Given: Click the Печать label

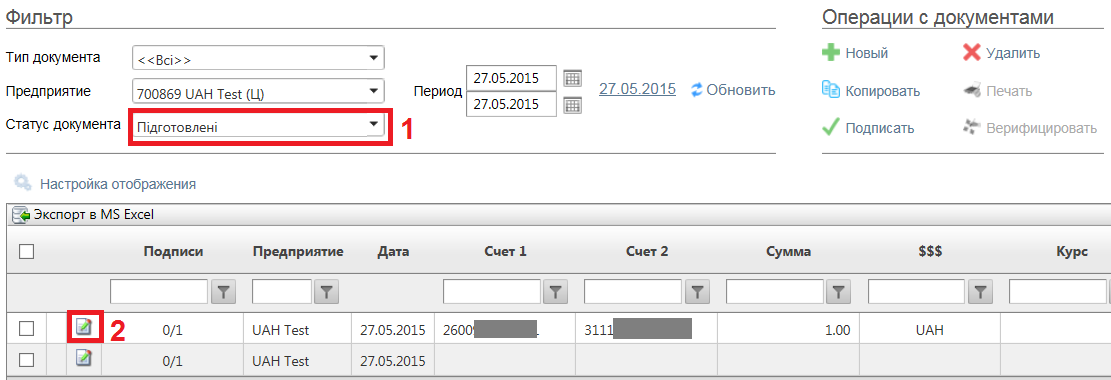Looking at the screenshot, I should [x=1009, y=91].
